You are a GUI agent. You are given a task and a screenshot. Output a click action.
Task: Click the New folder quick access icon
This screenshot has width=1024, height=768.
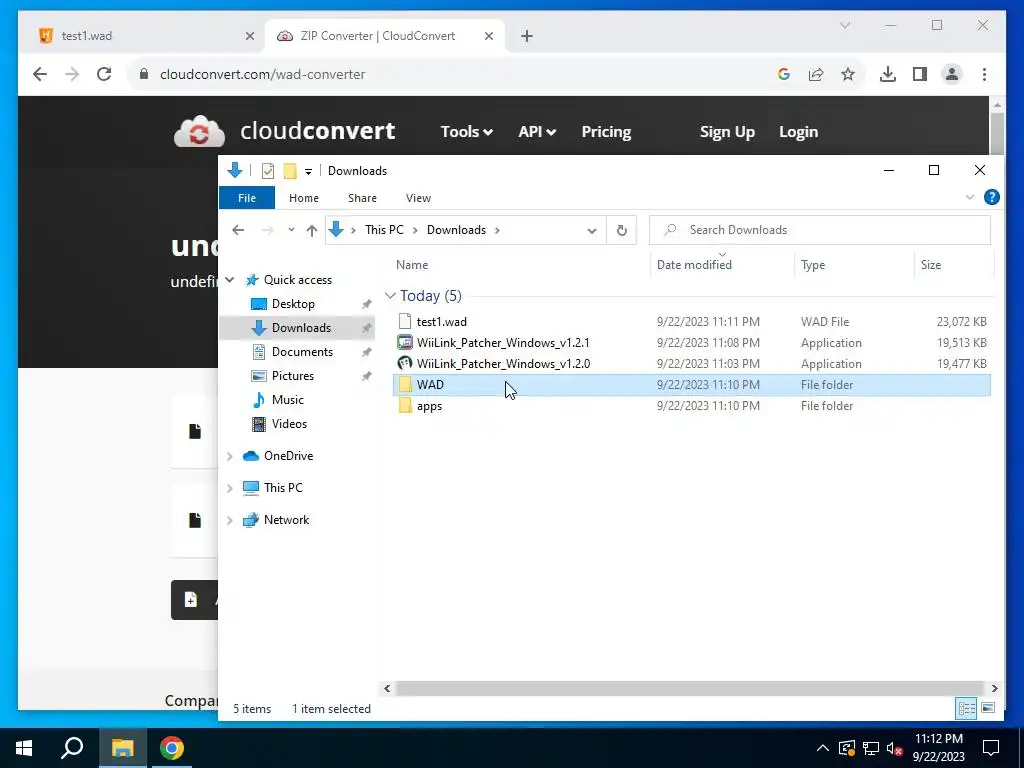pos(290,171)
